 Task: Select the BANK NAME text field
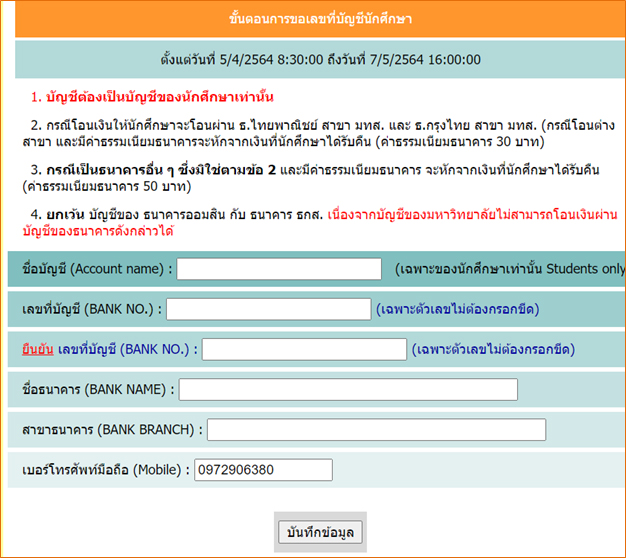point(348,389)
